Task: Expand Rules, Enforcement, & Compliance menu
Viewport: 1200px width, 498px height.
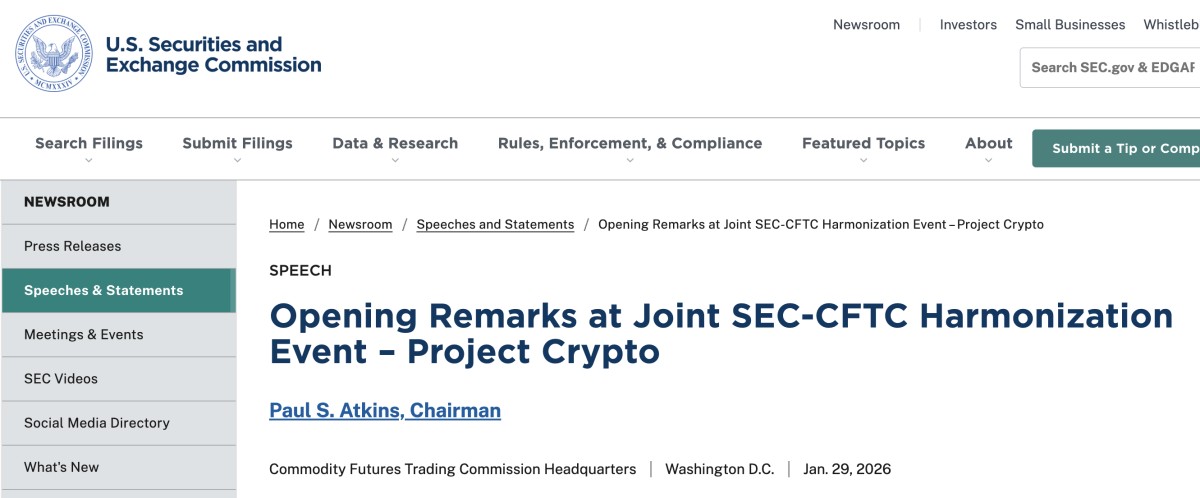Action: click(629, 145)
